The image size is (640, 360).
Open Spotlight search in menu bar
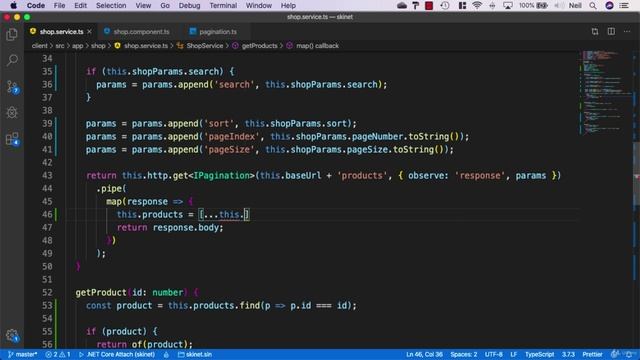click(593, 5)
